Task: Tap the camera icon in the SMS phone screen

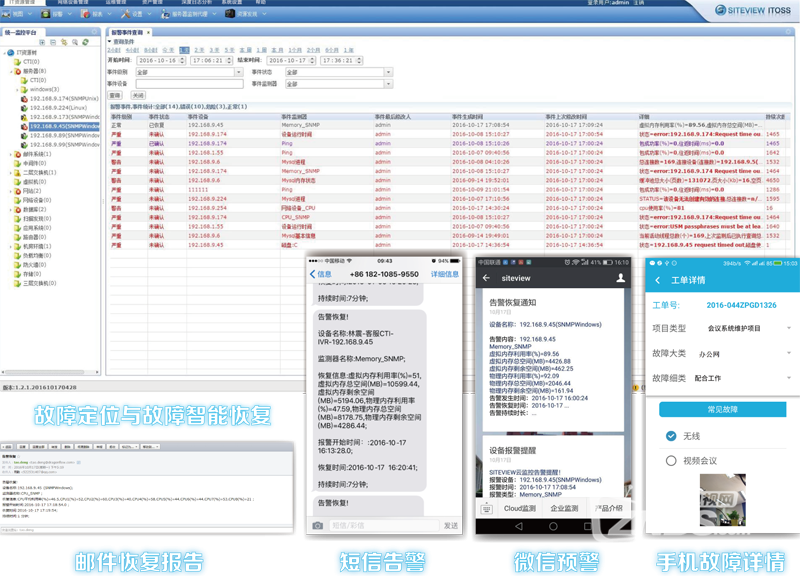Action: point(317,525)
